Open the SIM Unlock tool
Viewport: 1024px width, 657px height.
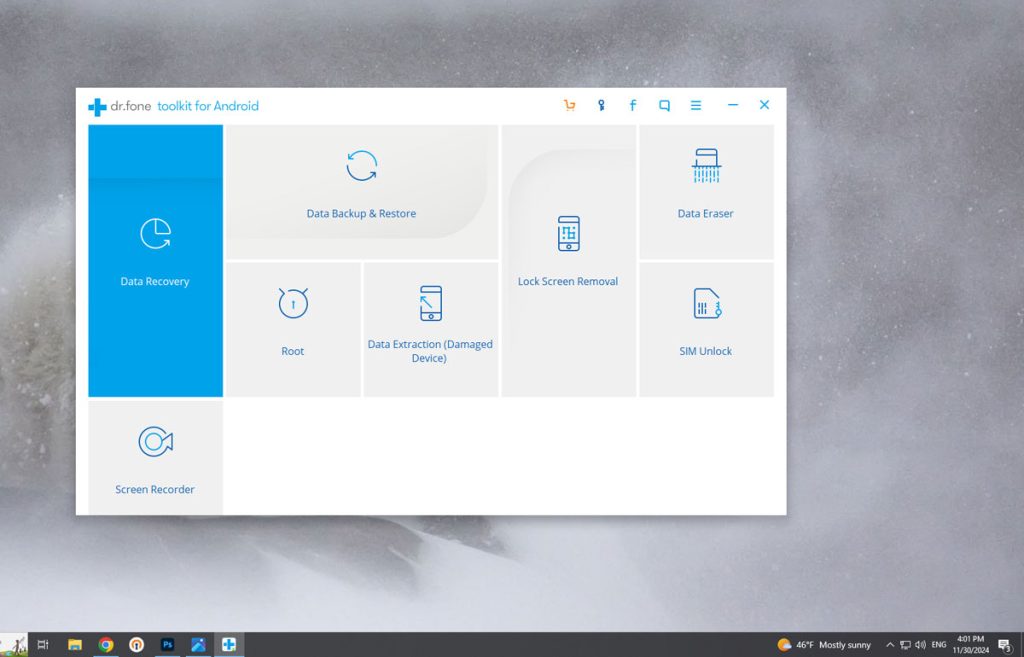click(706, 328)
